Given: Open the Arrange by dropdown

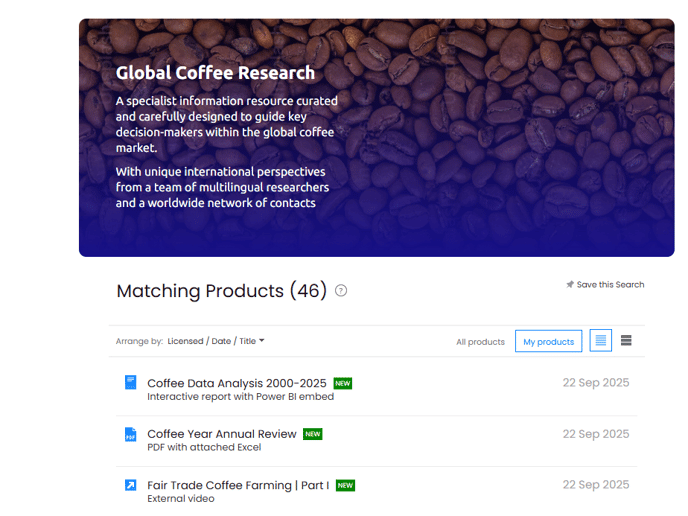Looking at the screenshot, I should tap(216, 341).
